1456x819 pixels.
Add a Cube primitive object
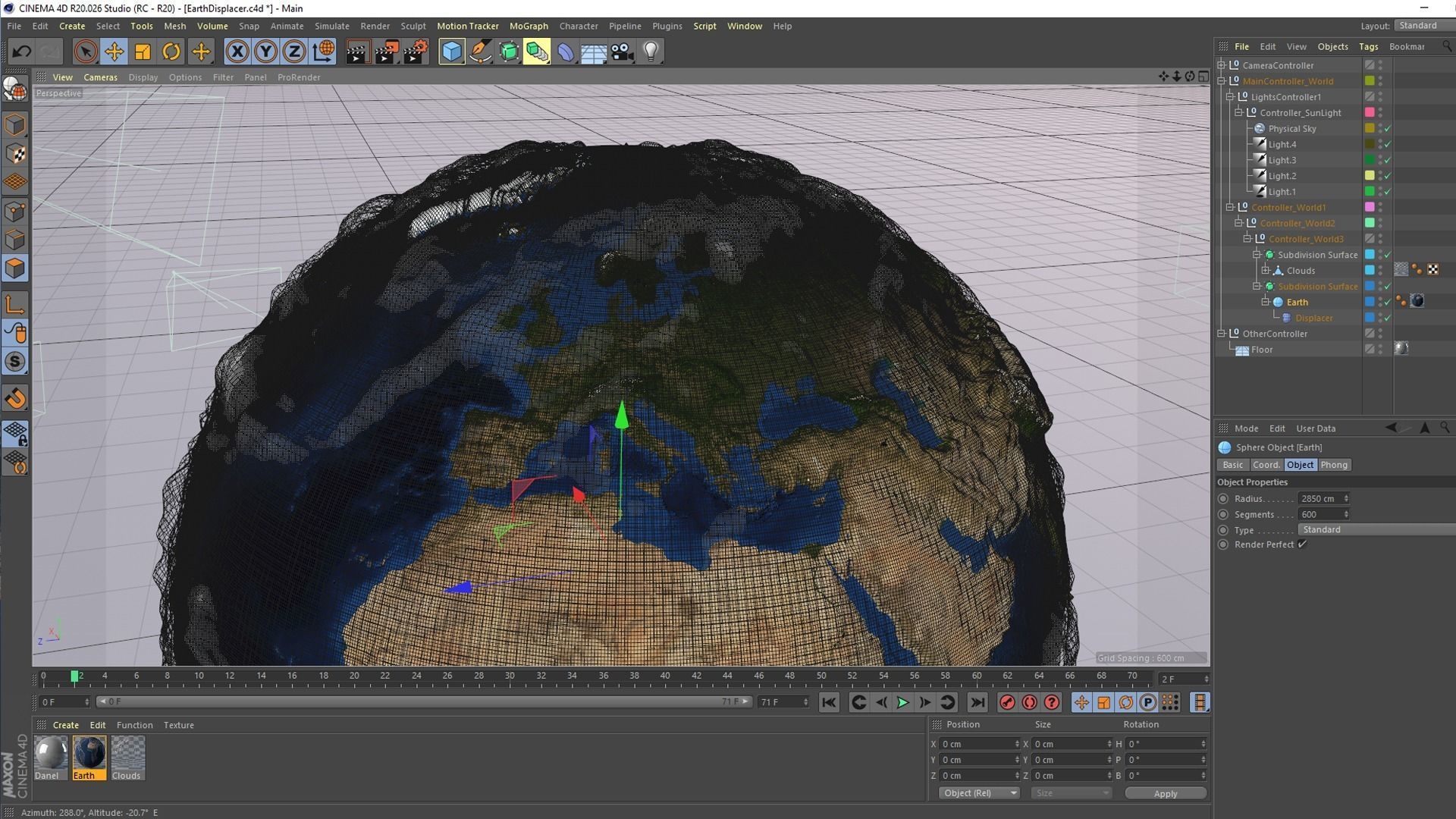451,52
